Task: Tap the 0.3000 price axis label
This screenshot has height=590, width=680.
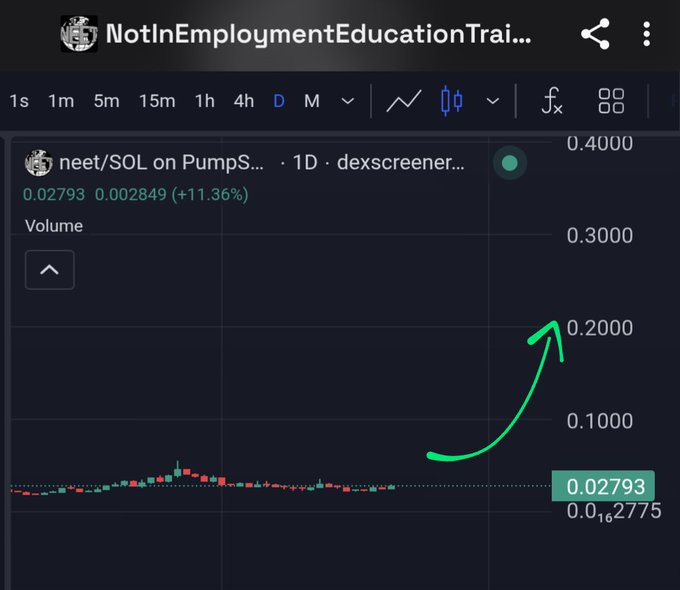Action: [600, 236]
